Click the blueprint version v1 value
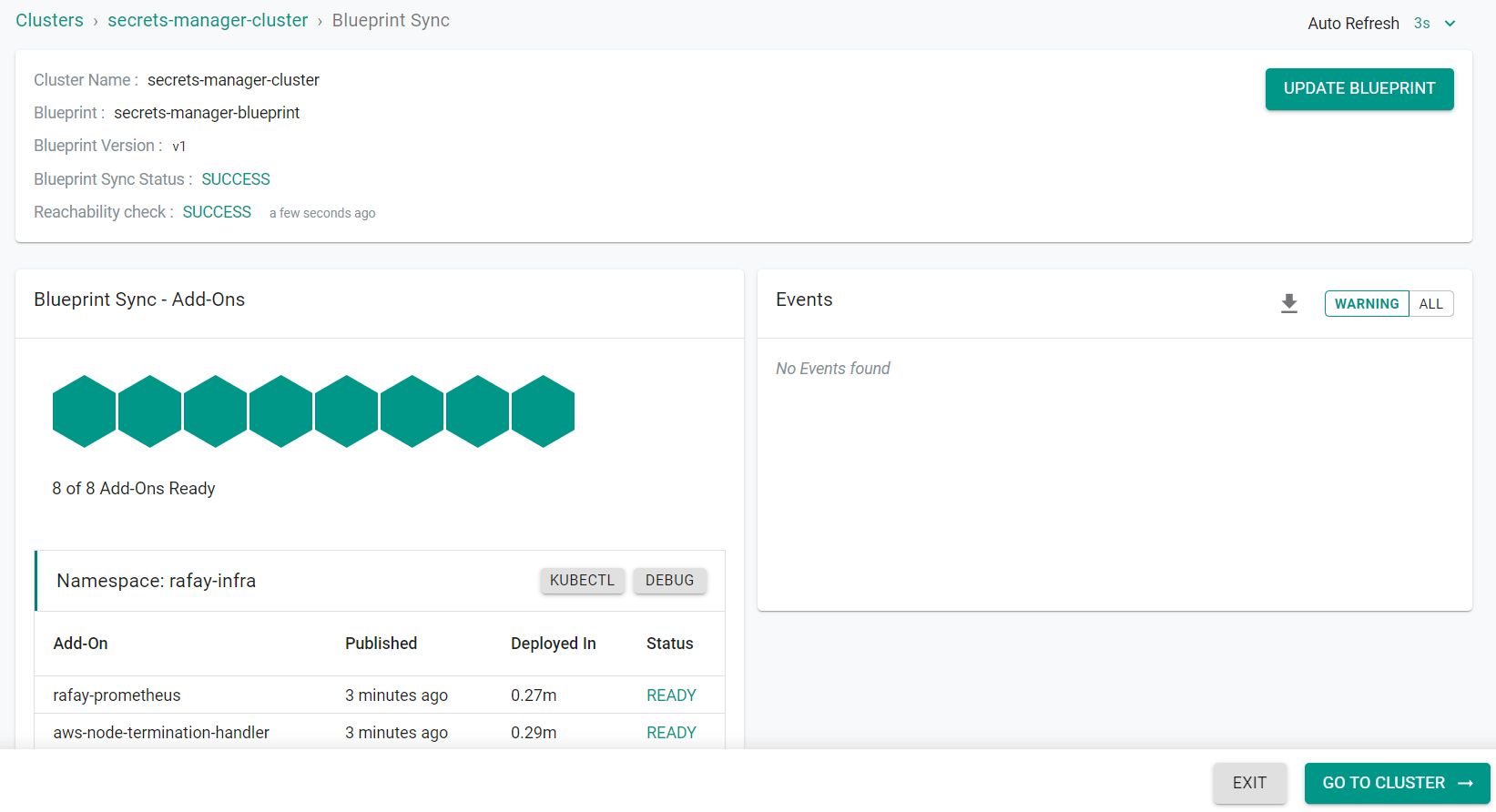This screenshot has height=812, width=1496. 179,147
